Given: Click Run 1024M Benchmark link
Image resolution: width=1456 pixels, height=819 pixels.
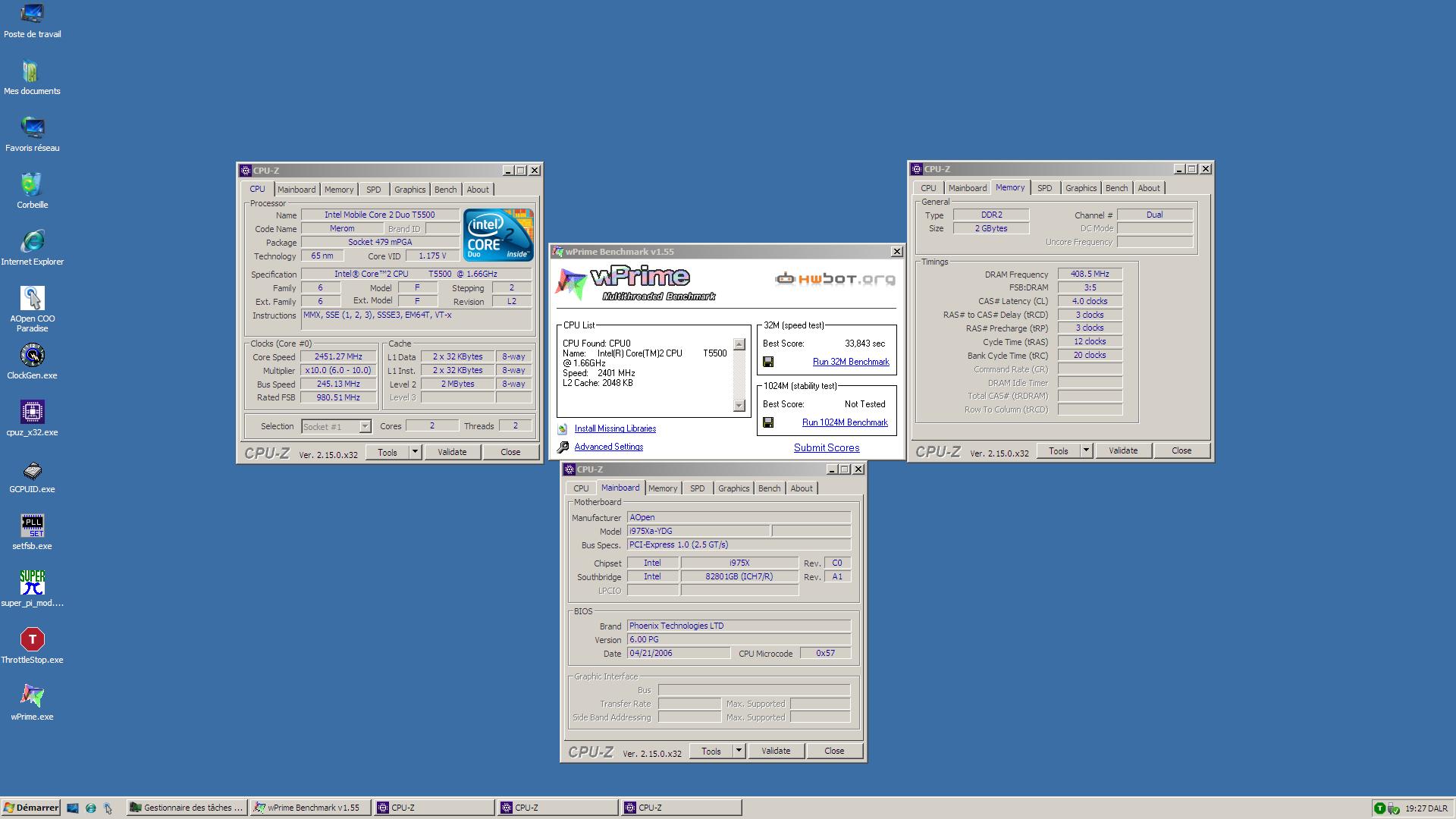Looking at the screenshot, I should pyautogui.click(x=845, y=423).
